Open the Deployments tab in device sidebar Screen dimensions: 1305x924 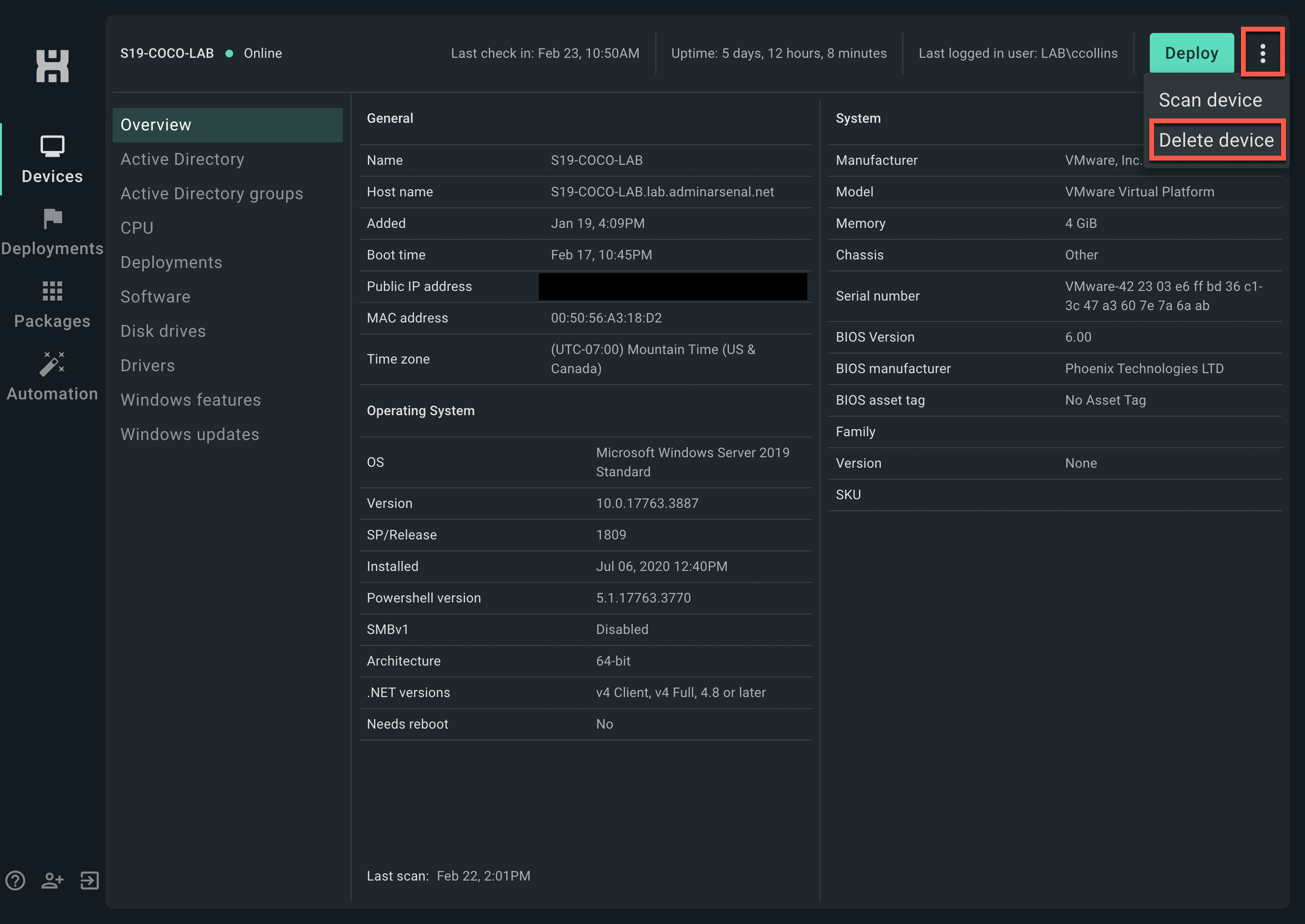coord(171,262)
